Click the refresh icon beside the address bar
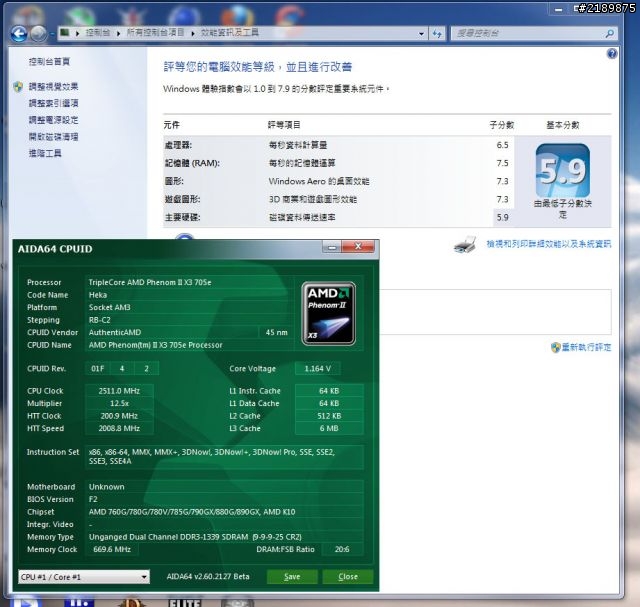This screenshot has height=607, width=640. pyautogui.click(x=437, y=33)
